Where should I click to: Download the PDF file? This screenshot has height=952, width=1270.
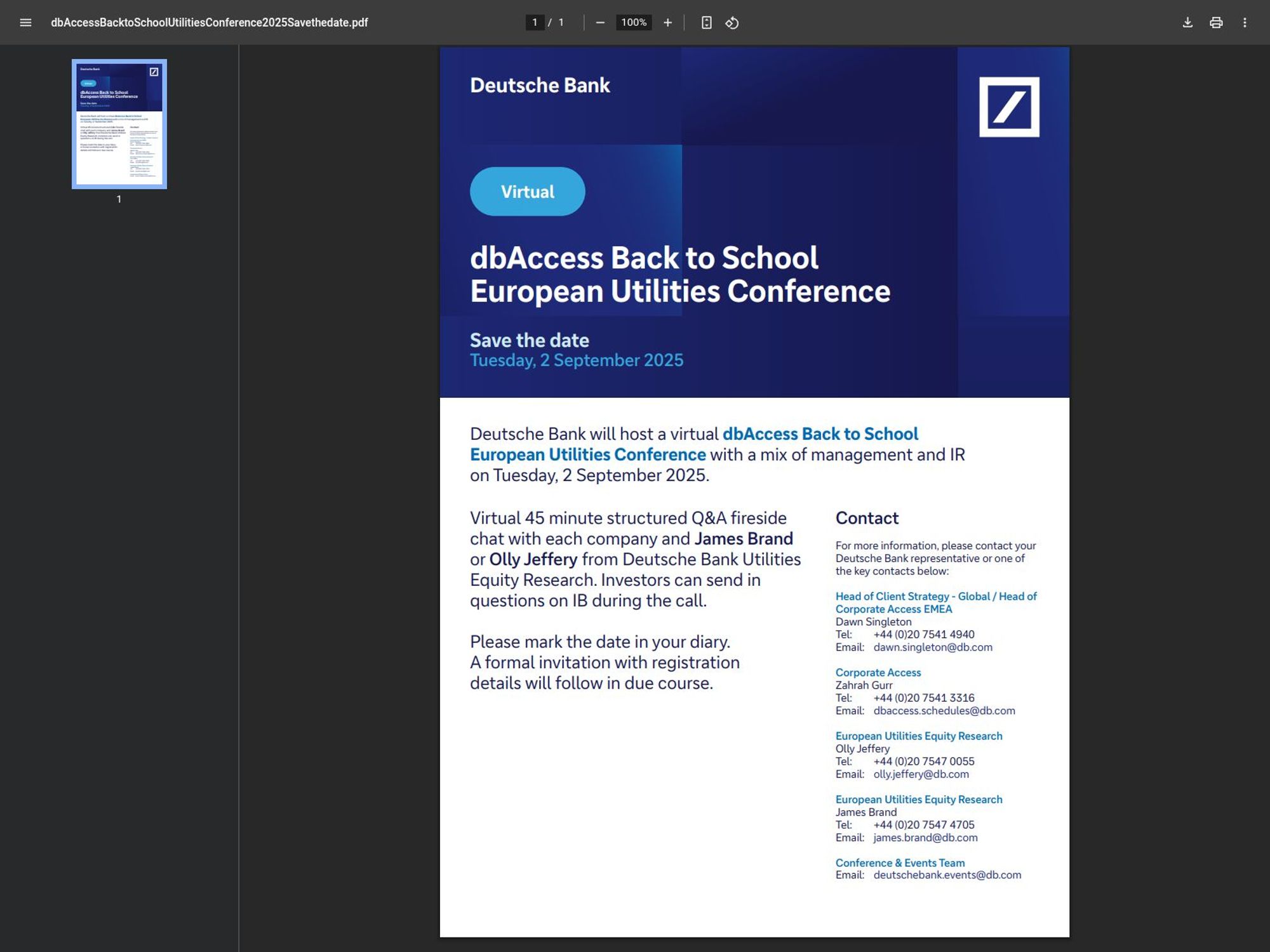pyautogui.click(x=1187, y=23)
